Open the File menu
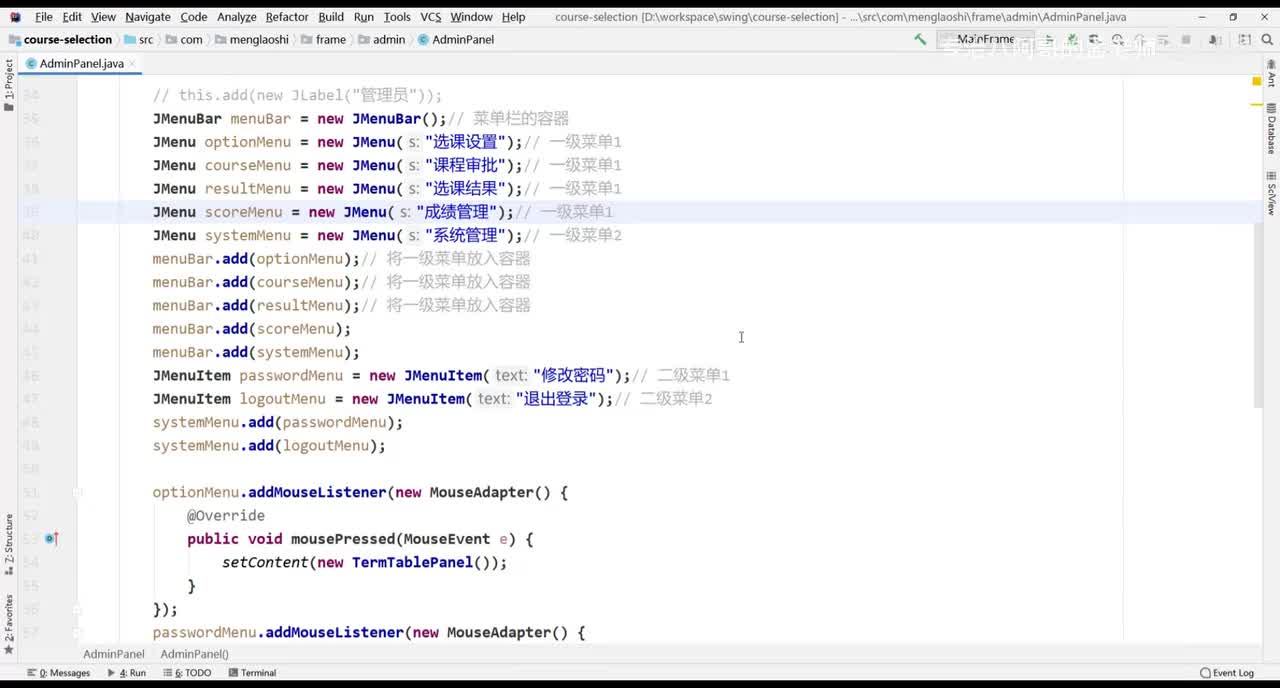1280x688 pixels. tap(44, 17)
